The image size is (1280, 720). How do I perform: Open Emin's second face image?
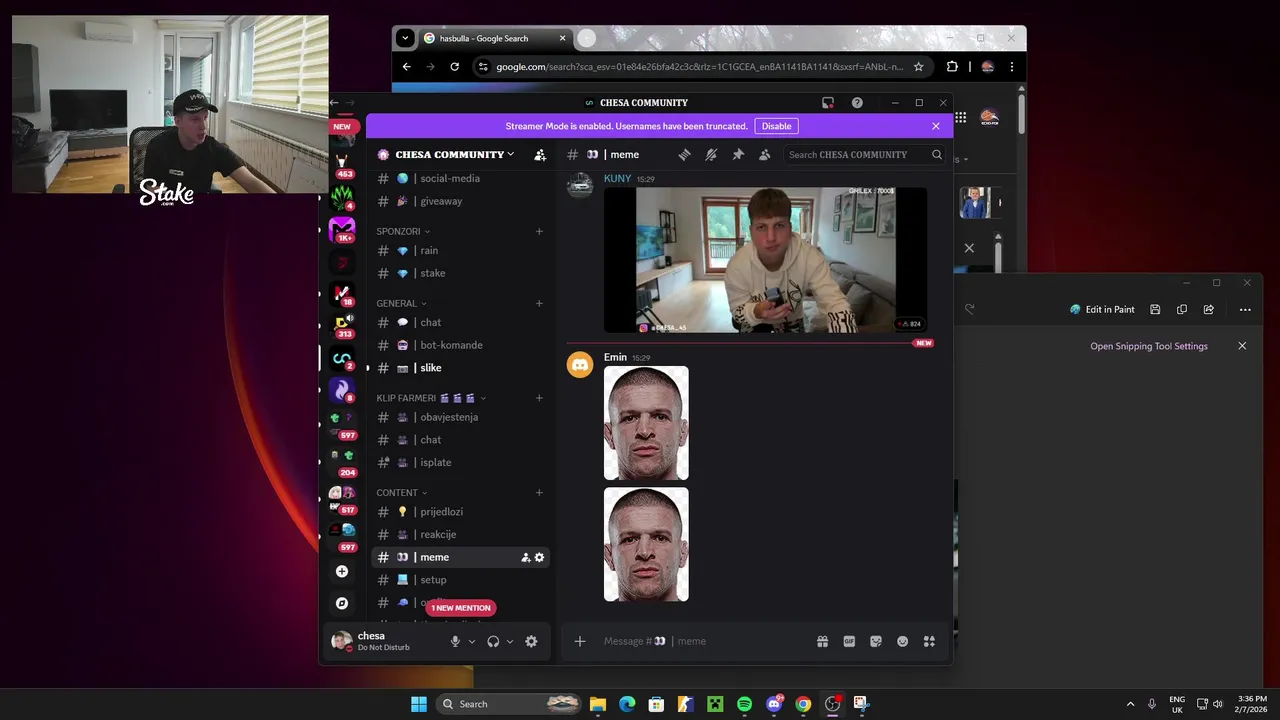(646, 544)
